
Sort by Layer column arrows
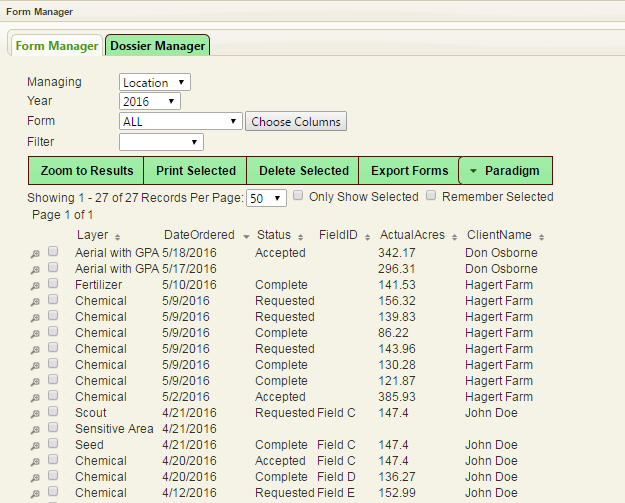[117, 237]
